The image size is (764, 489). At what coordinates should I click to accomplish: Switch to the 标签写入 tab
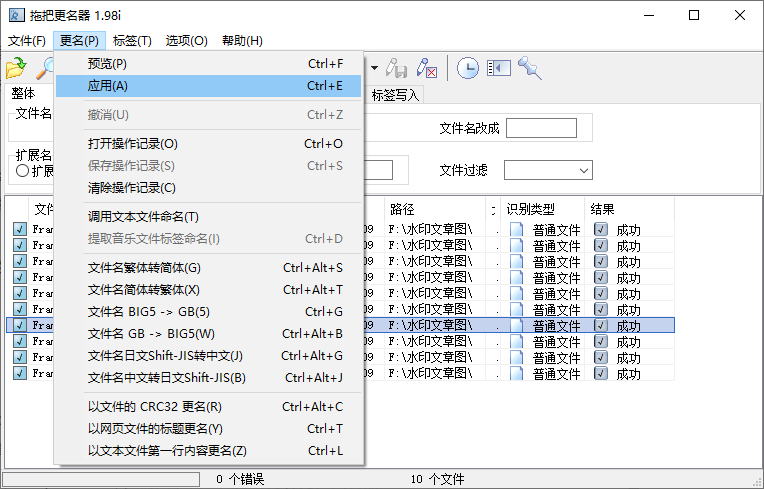[x=395, y=95]
